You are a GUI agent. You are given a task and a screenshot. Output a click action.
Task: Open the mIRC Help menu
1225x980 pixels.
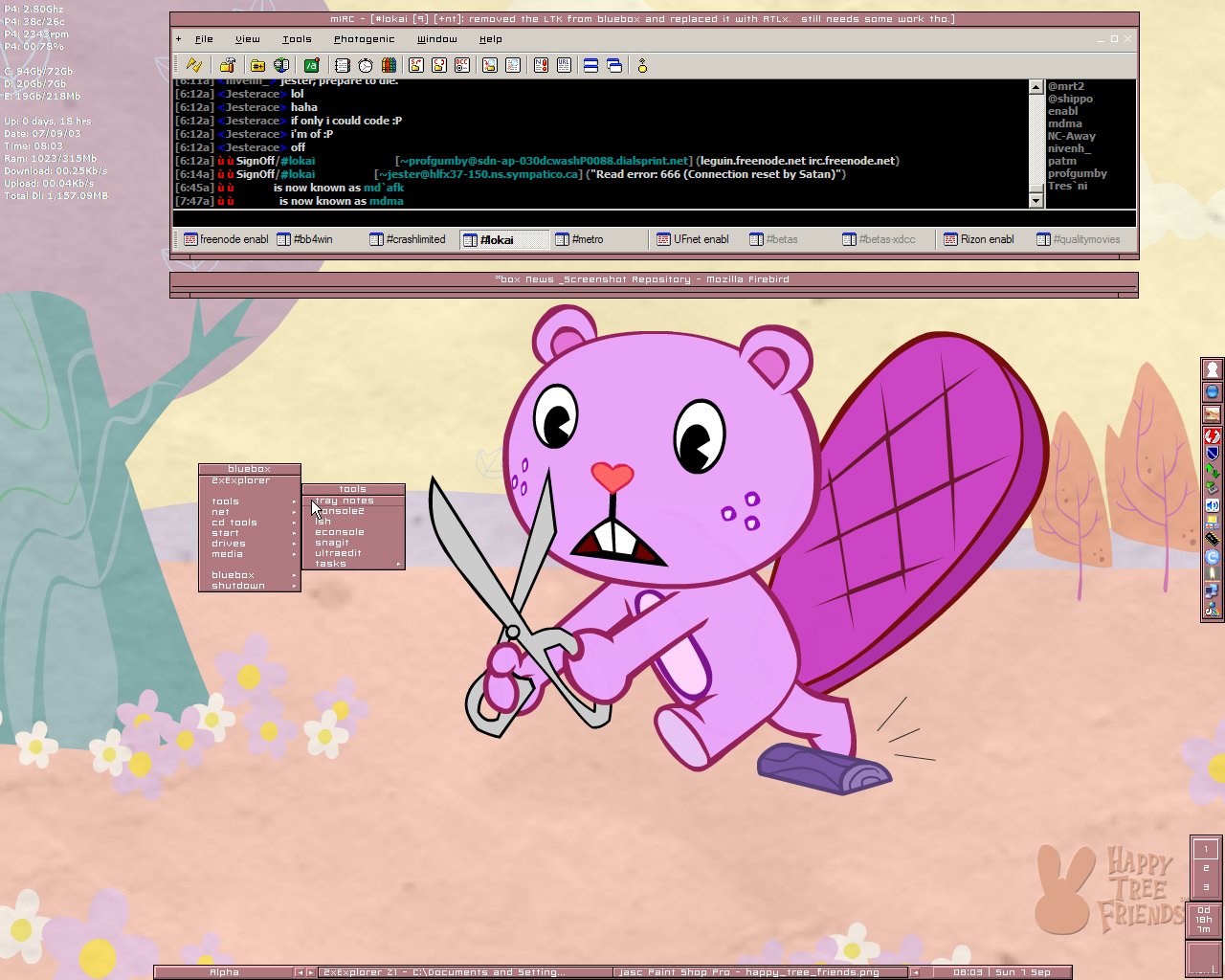[490, 39]
